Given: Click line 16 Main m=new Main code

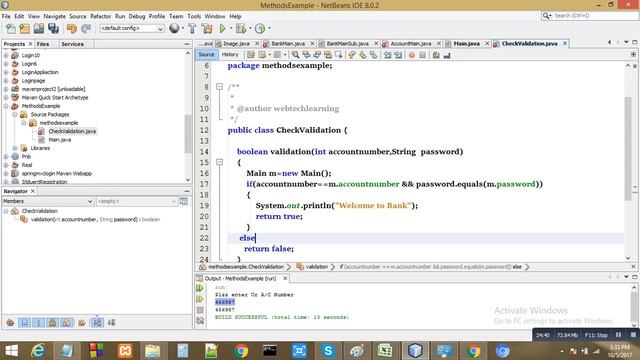Looking at the screenshot, I should (289, 173).
